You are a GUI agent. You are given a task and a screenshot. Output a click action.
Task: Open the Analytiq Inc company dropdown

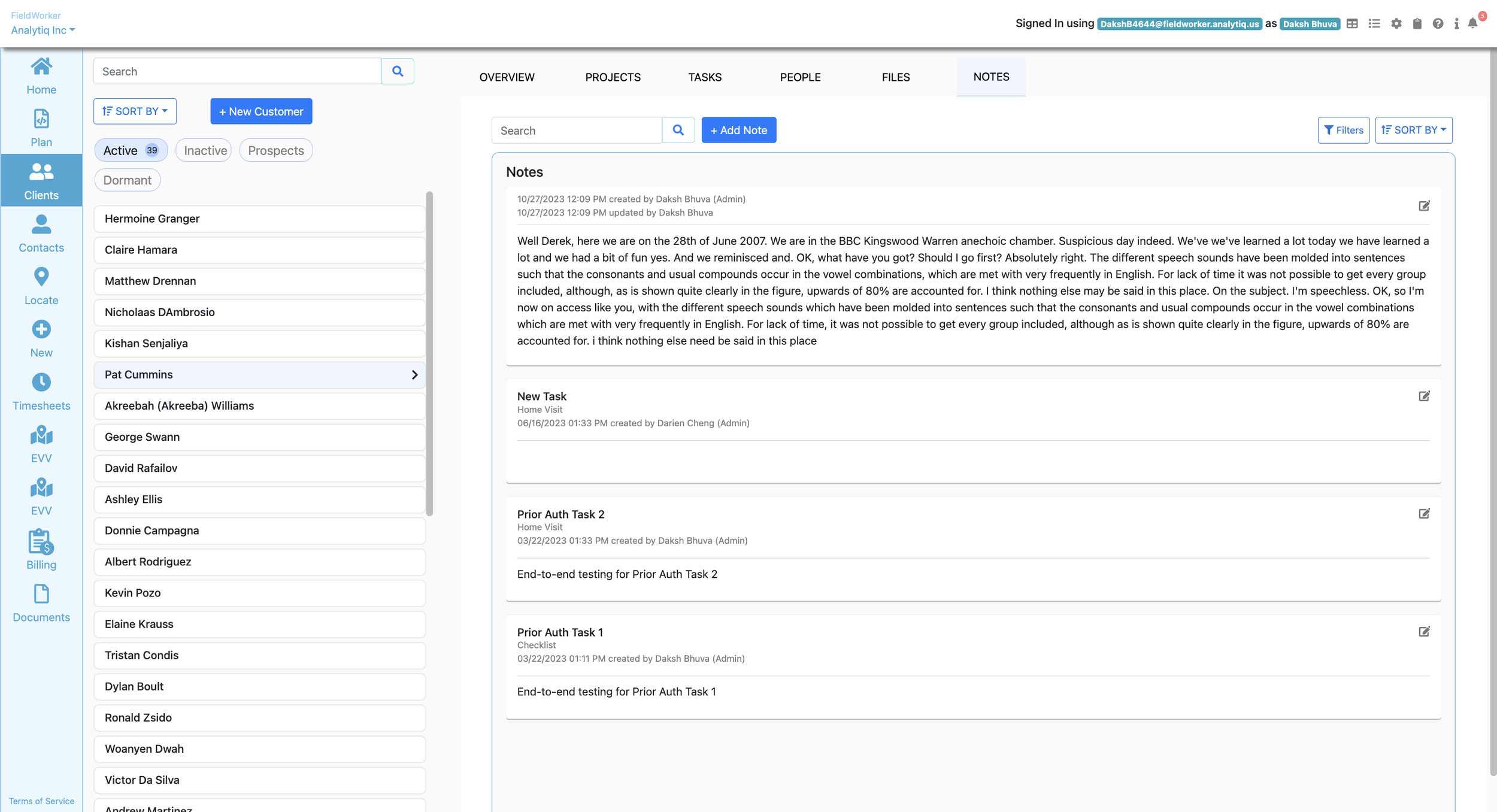(43, 30)
